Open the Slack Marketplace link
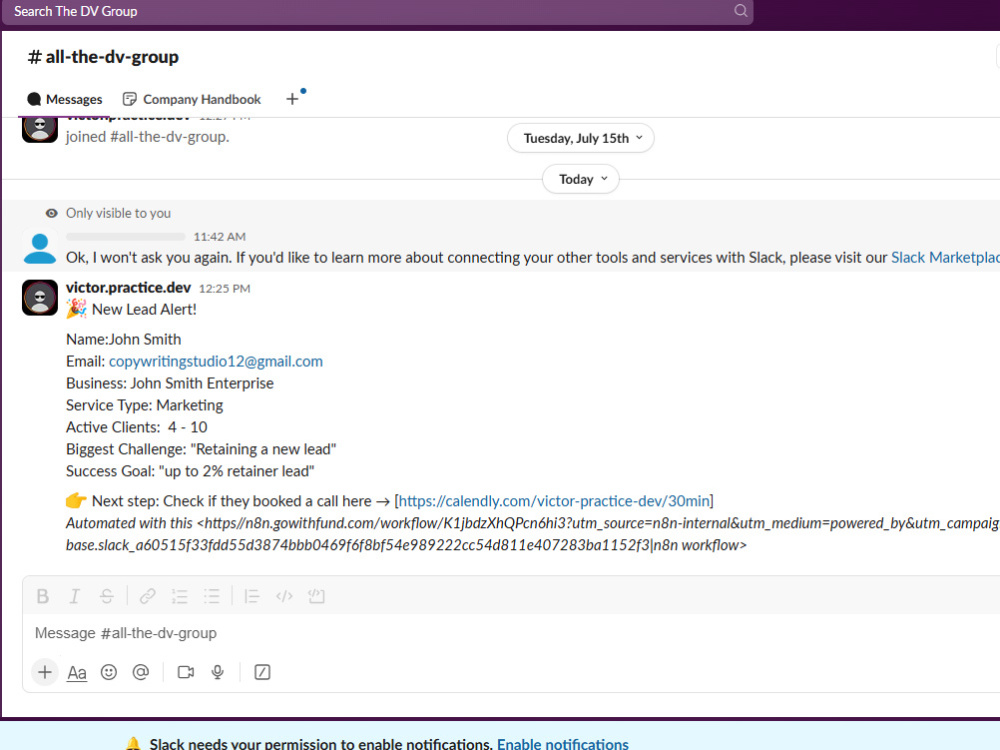The image size is (1000, 750). pos(945,258)
